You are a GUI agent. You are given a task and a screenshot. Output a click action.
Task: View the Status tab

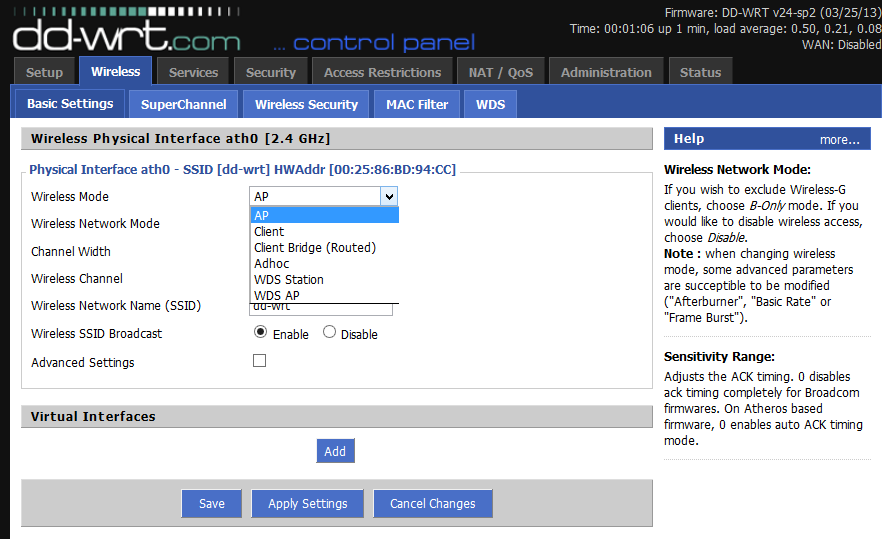(700, 71)
